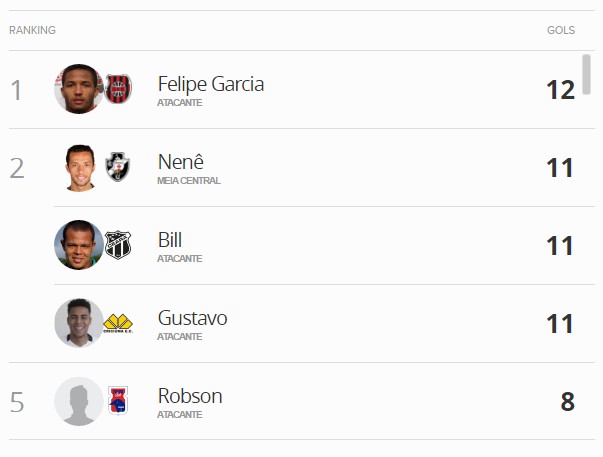The height and width of the screenshot is (457, 603).
Task: Open Gustavo's player photo
Action: (x=78, y=323)
